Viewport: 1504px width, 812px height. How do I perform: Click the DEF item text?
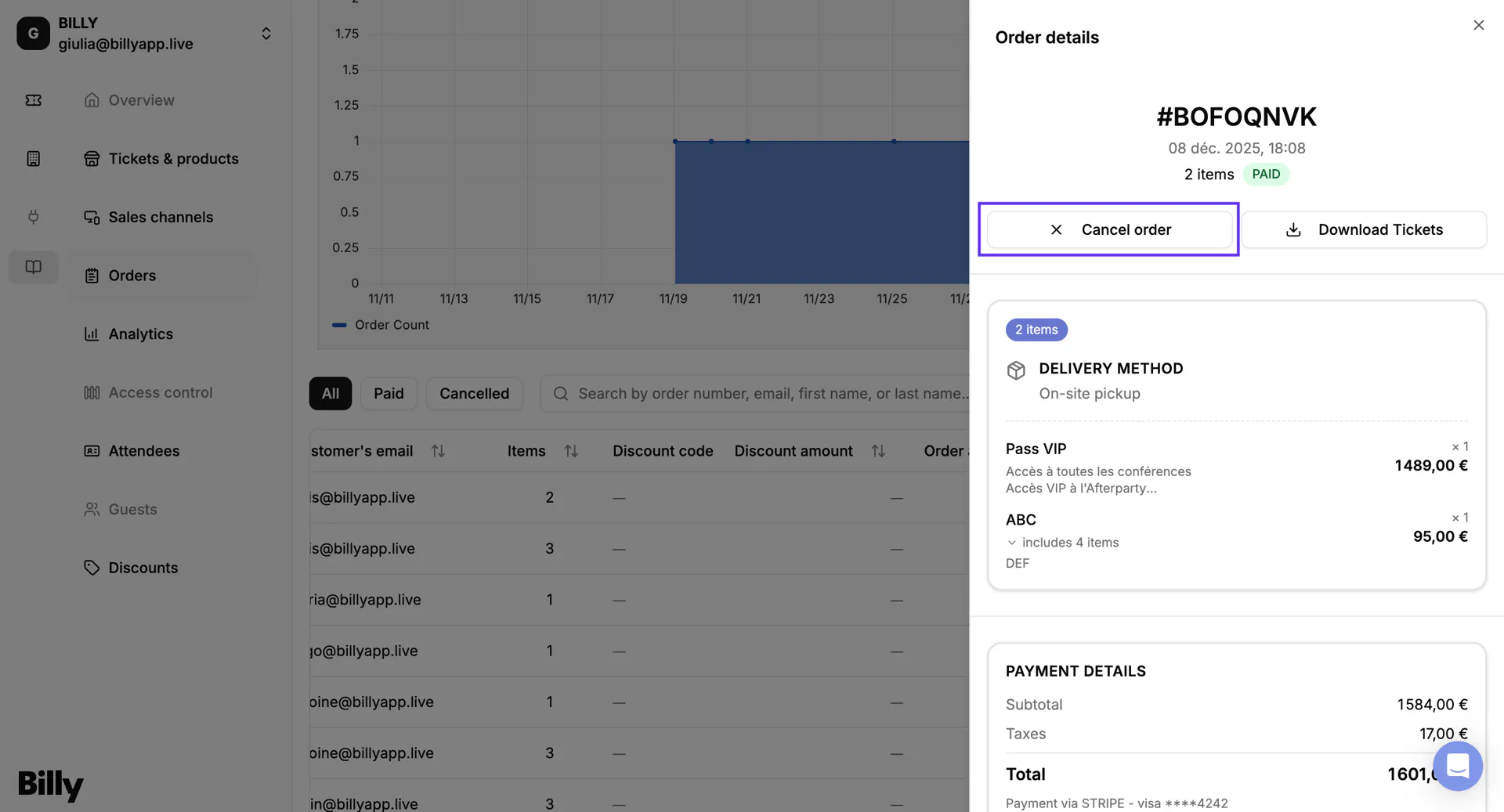pyautogui.click(x=1017, y=564)
